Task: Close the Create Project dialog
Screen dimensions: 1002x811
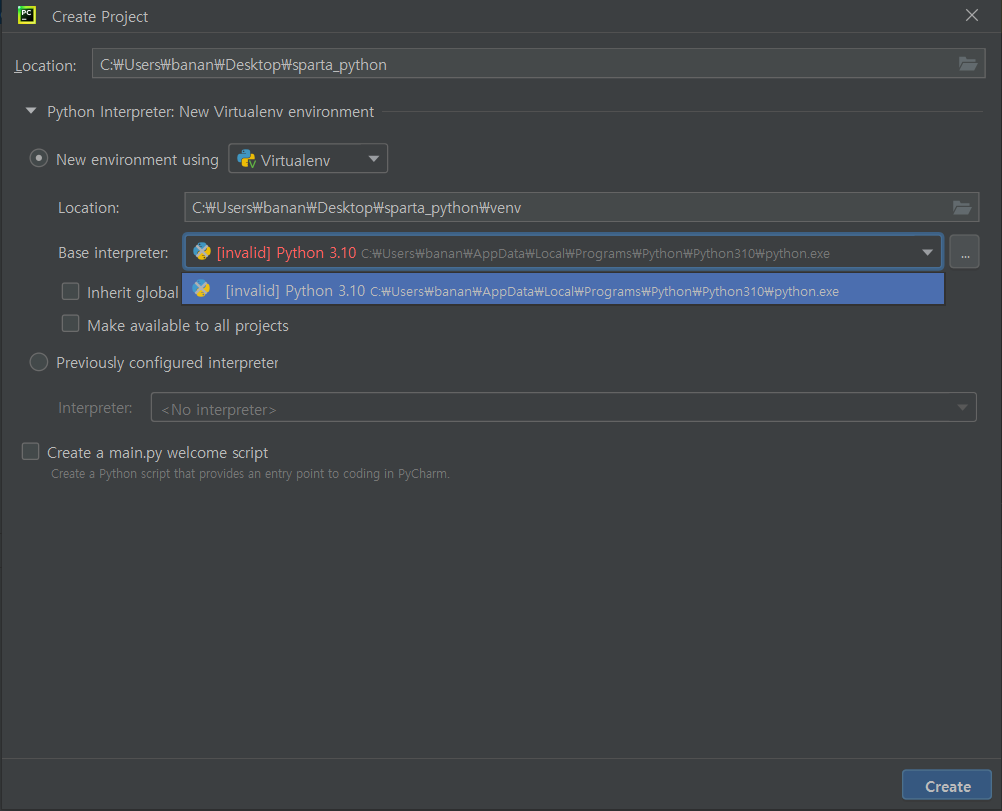Action: pyautogui.click(x=971, y=15)
